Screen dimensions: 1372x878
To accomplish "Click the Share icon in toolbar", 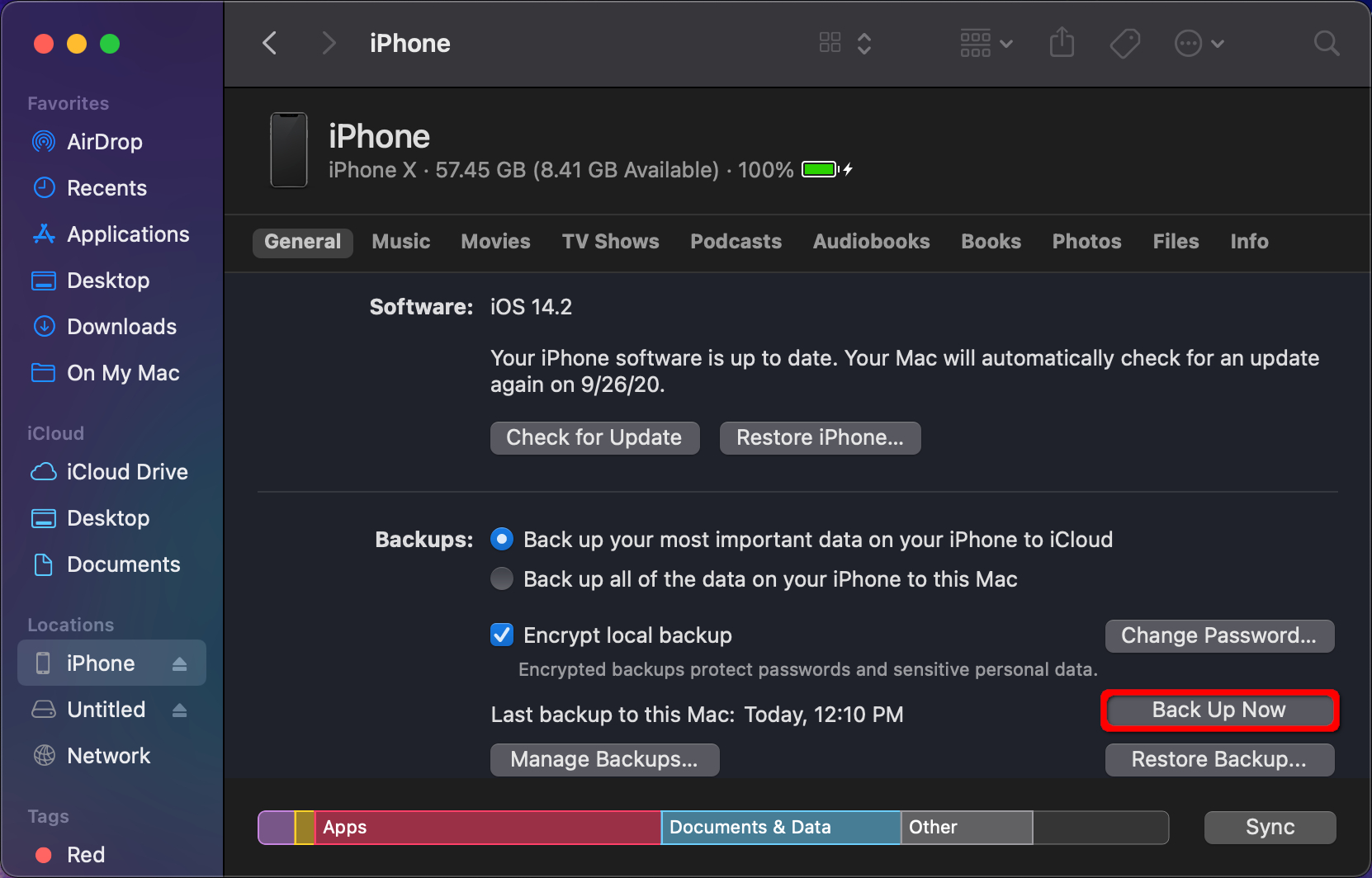I will click(1062, 43).
